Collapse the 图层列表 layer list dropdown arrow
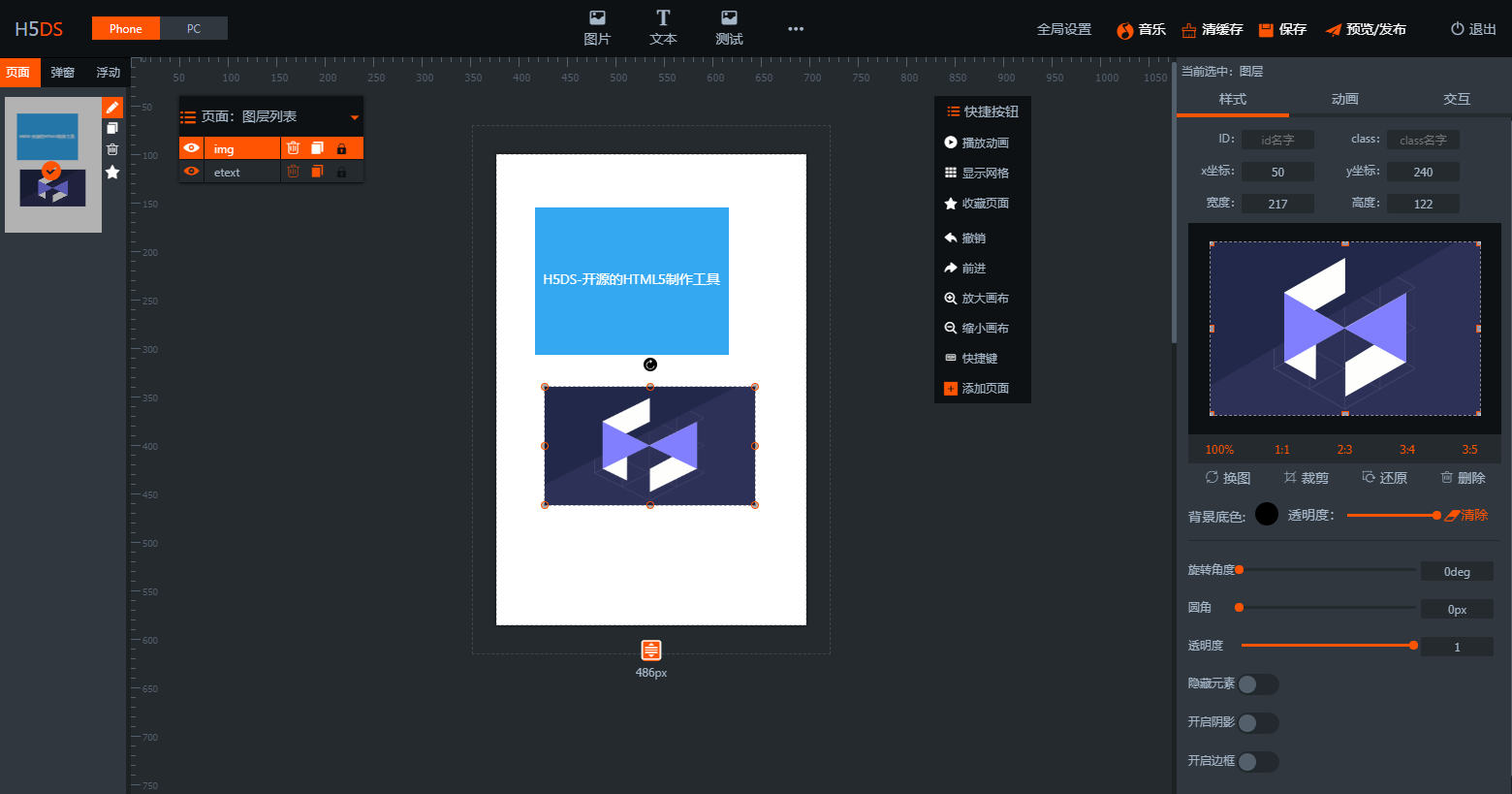Screen dimensions: 1512x794 [x=355, y=117]
